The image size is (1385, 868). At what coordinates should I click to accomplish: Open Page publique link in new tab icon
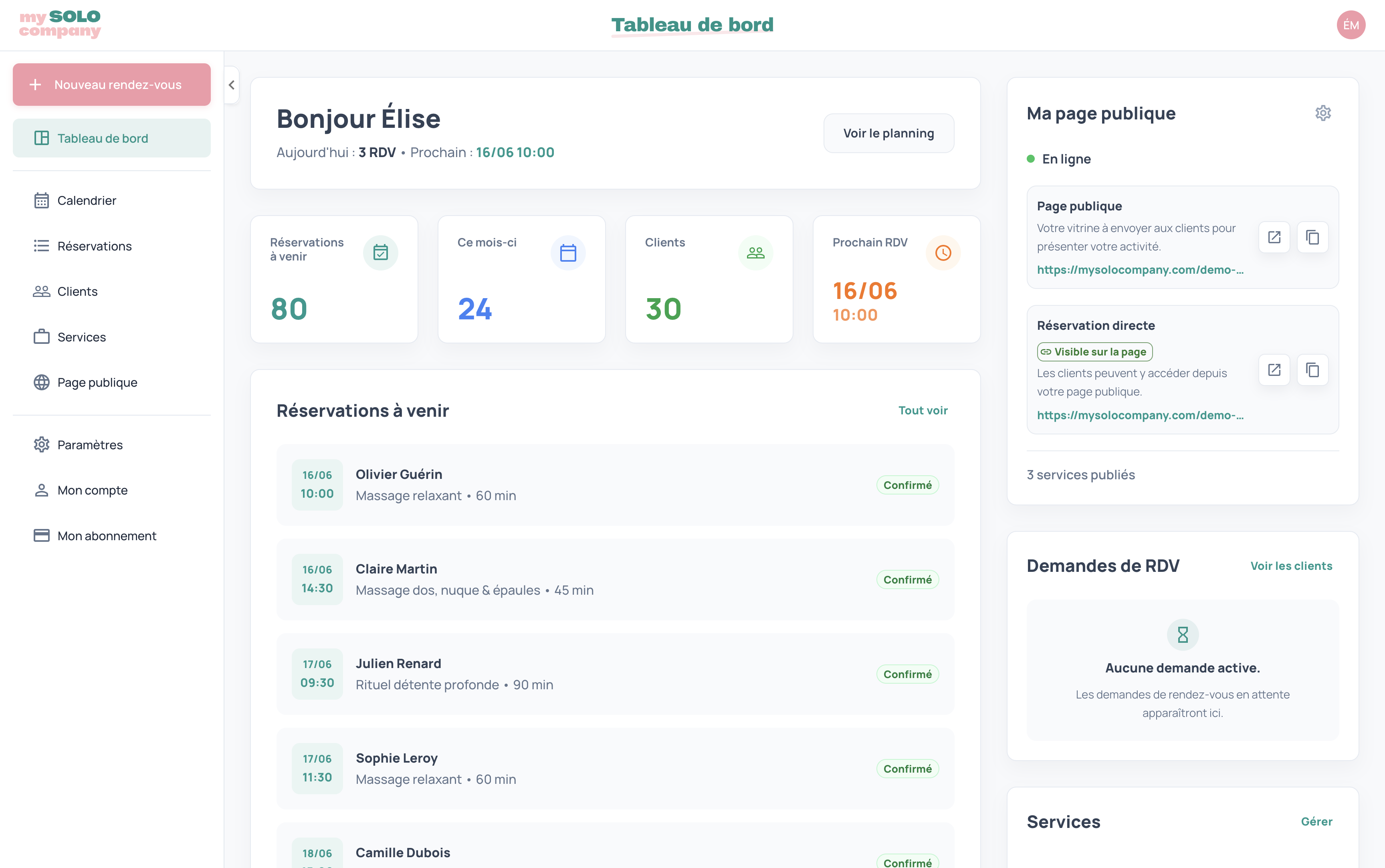[x=1274, y=237]
